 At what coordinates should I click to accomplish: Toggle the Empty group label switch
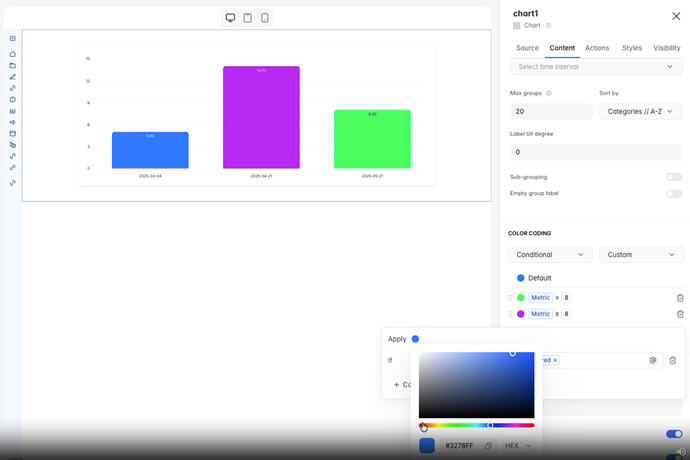click(674, 194)
